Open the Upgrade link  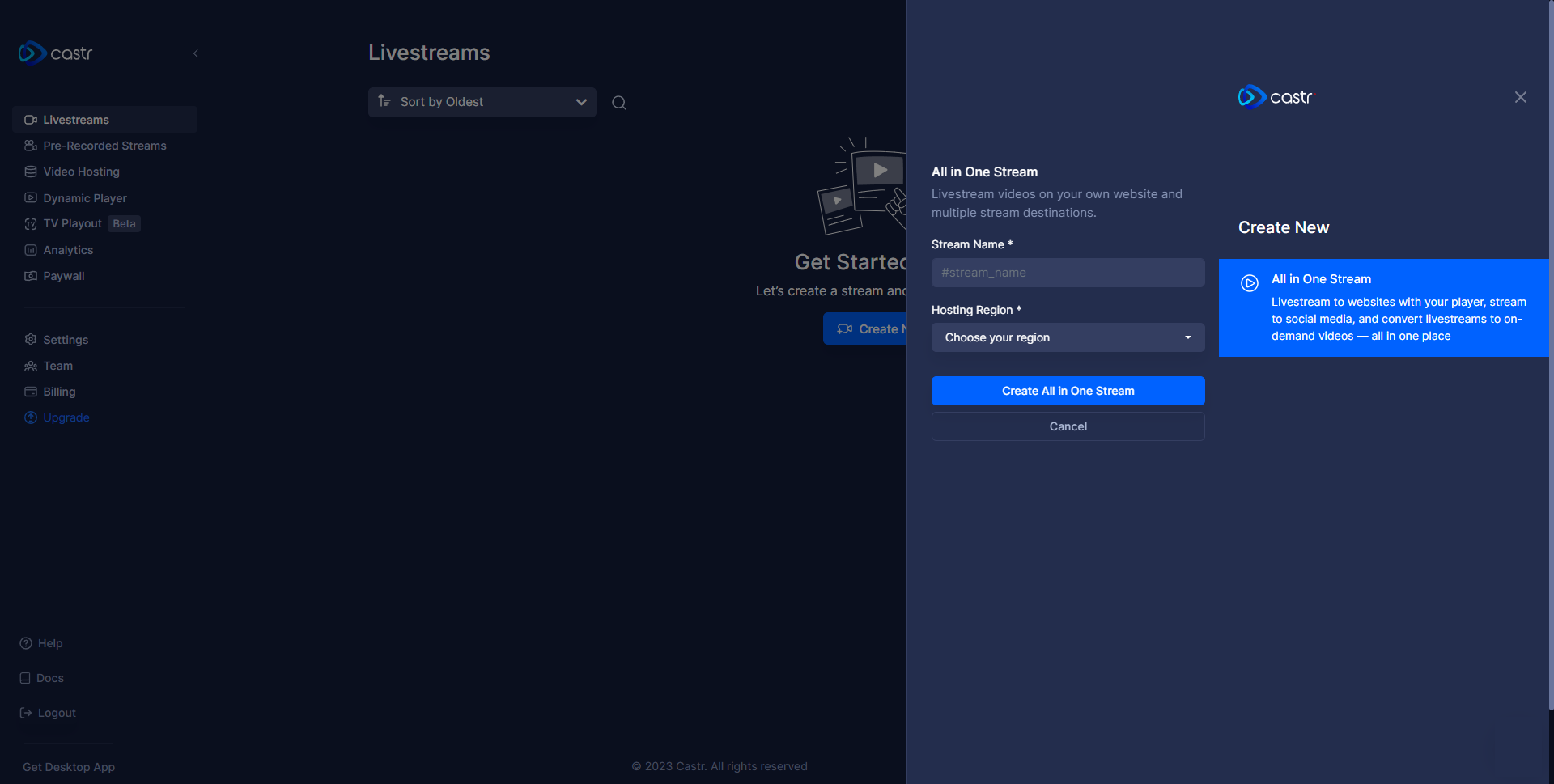66,417
